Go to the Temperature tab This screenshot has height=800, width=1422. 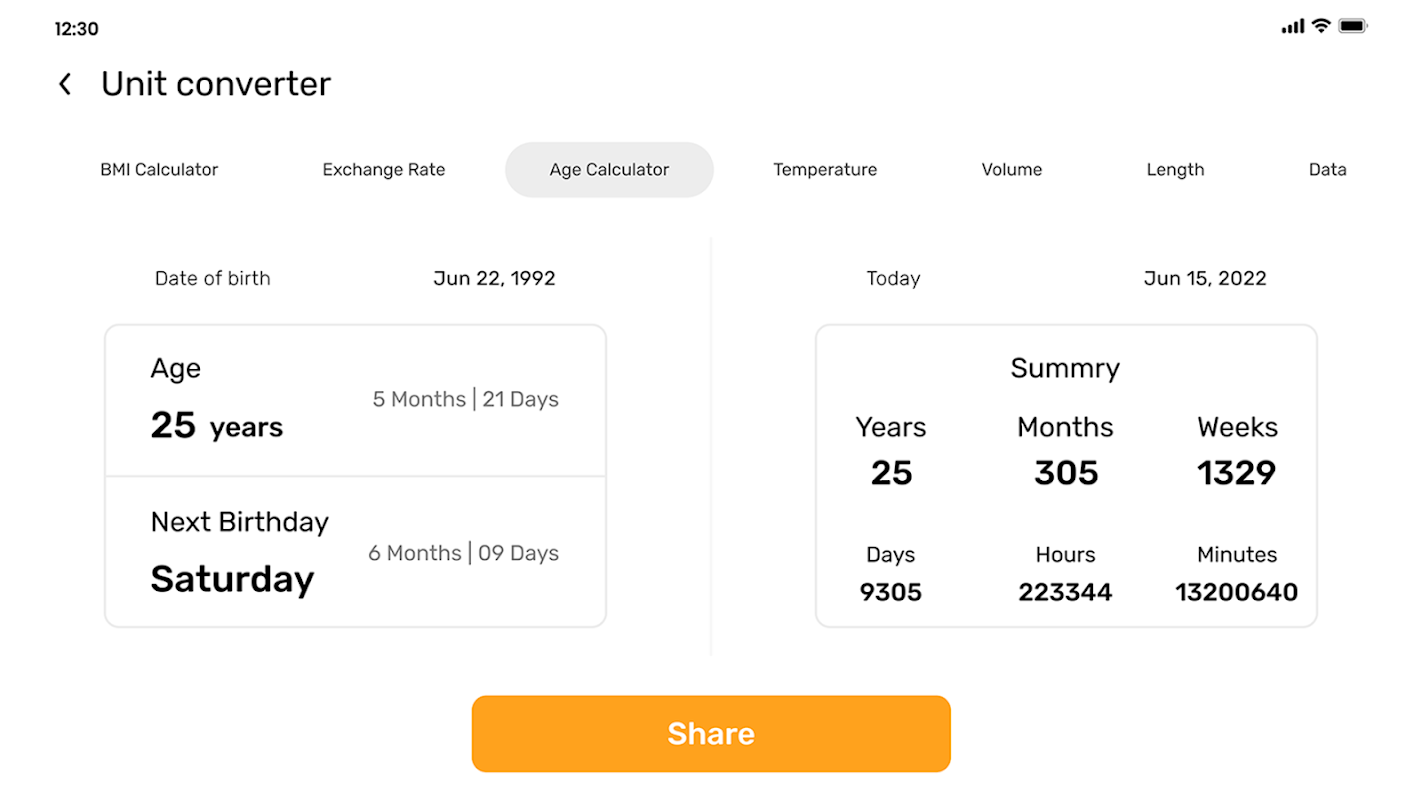tap(825, 170)
